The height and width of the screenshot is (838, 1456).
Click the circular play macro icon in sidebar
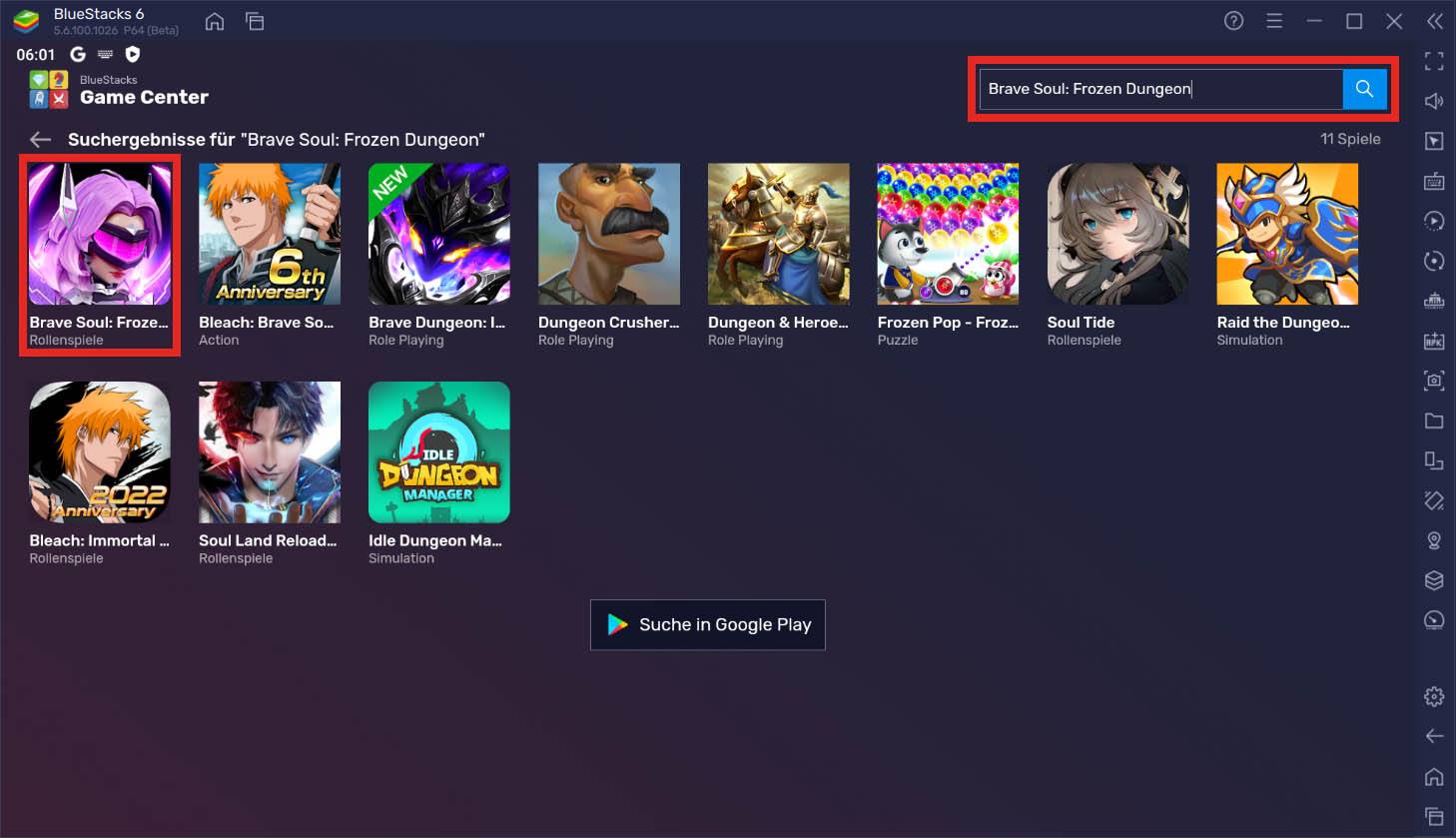click(1434, 221)
